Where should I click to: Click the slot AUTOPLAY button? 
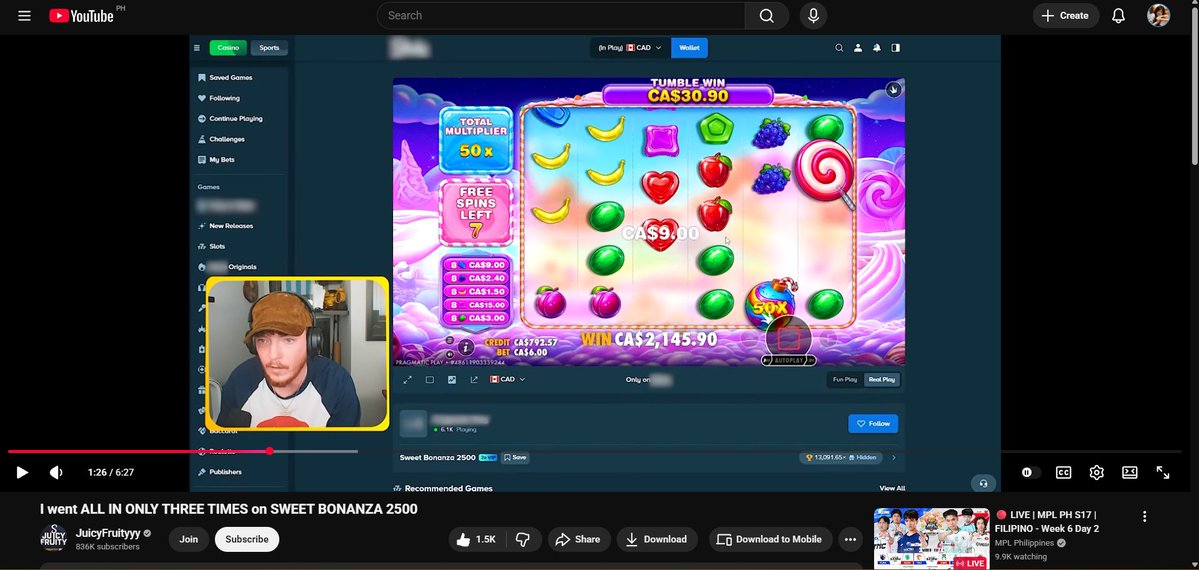[789, 360]
